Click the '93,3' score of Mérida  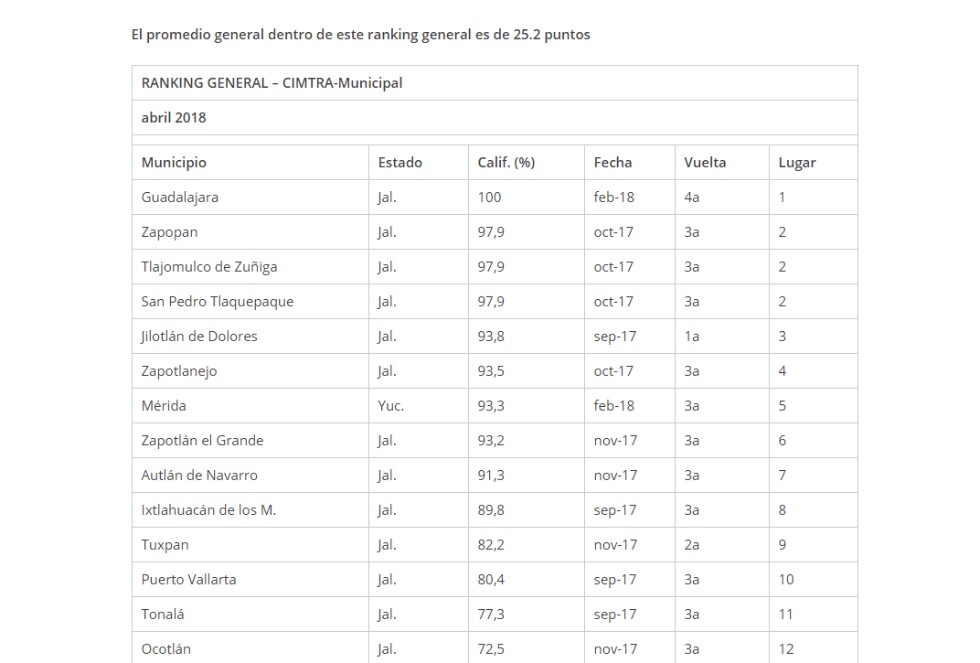coord(491,406)
